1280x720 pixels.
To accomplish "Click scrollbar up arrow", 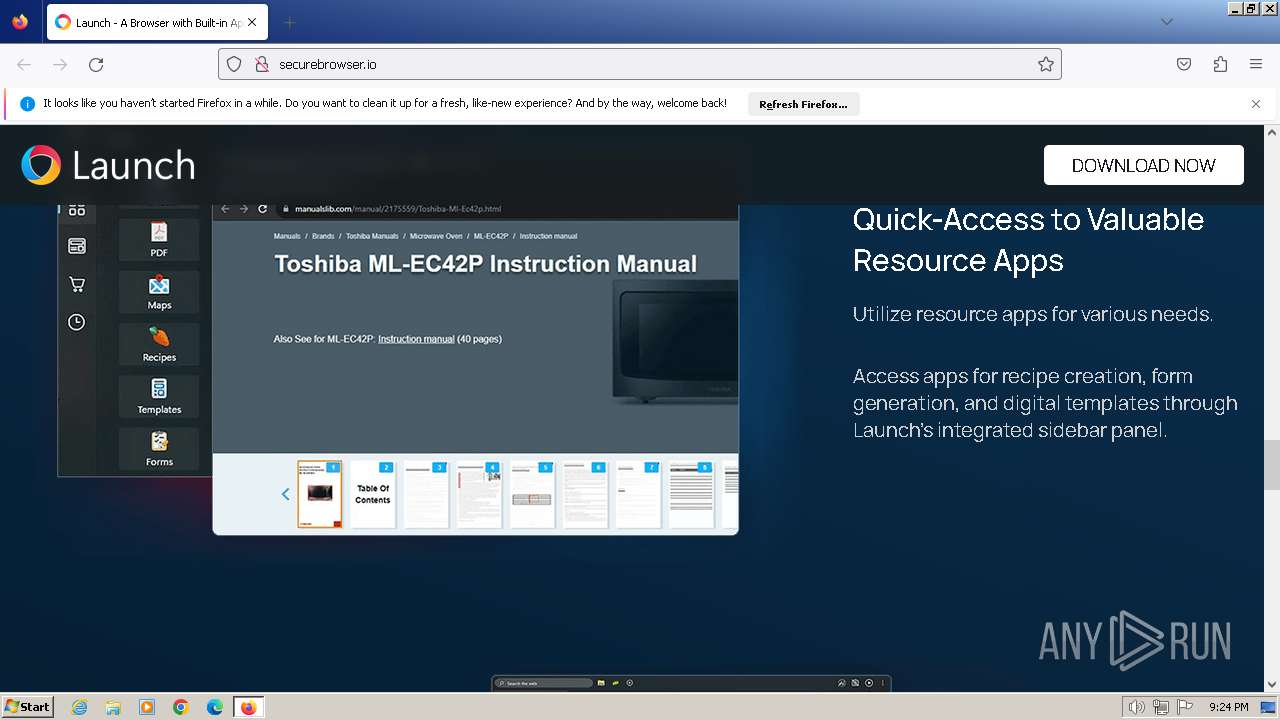I will (x=1272, y=131).
